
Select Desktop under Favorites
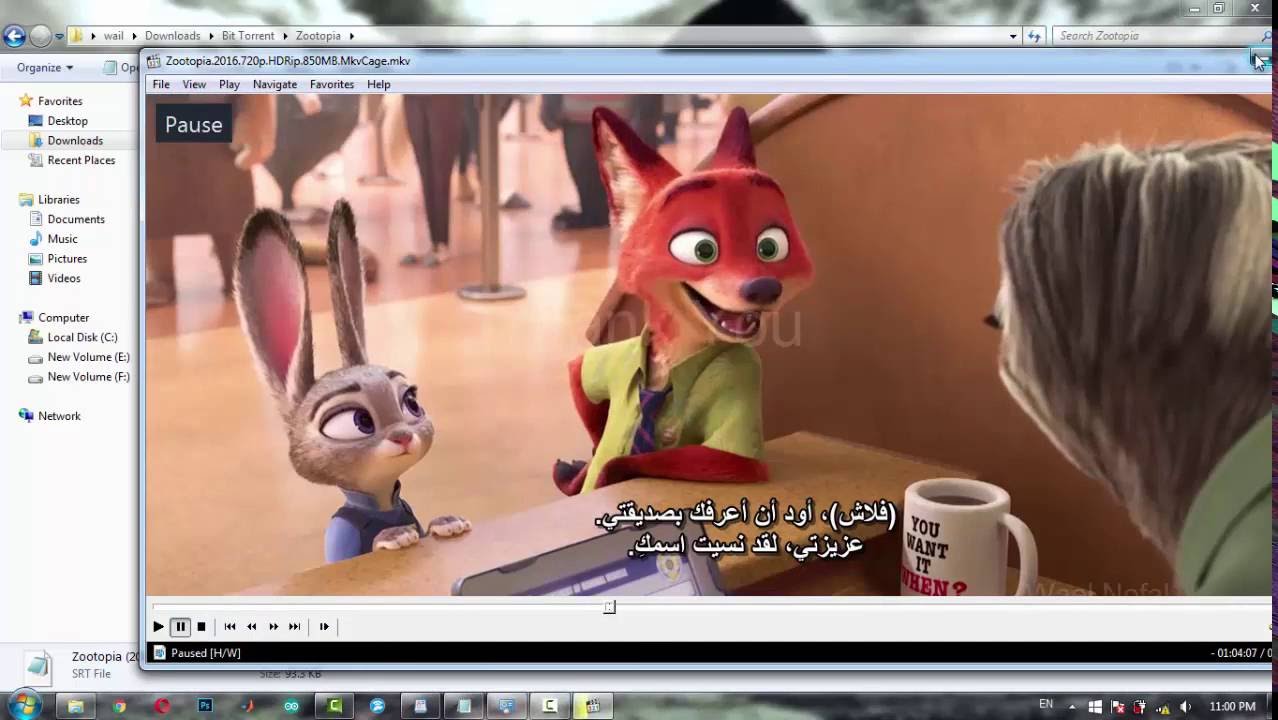[x=67, y=121]
